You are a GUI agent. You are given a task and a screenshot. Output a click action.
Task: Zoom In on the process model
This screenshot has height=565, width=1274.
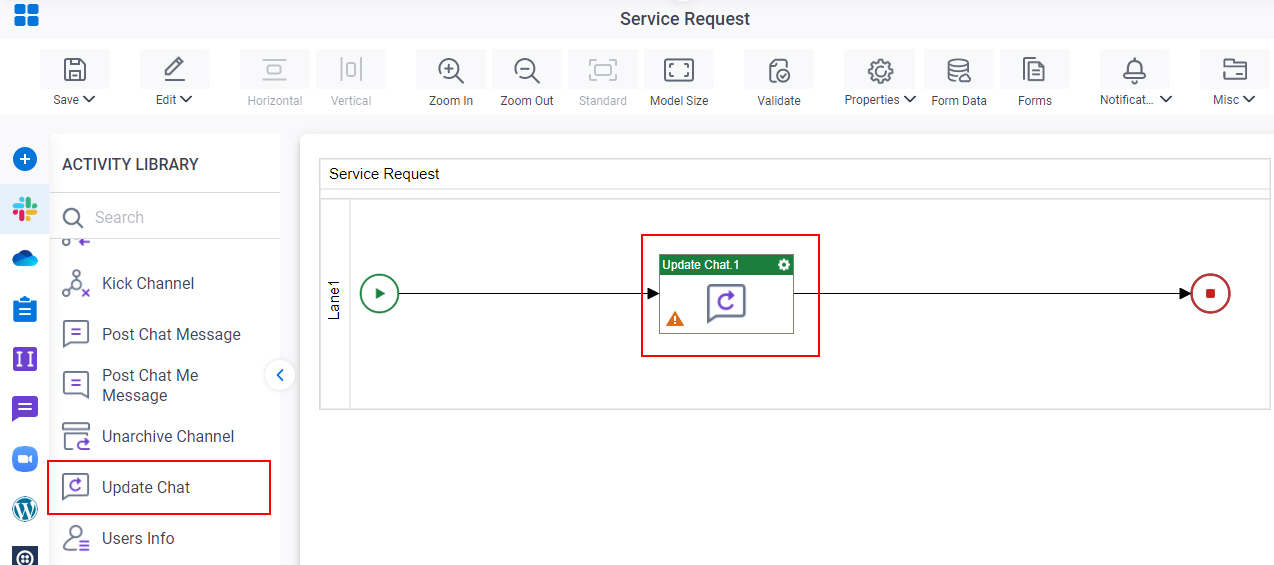pos(451,79)
